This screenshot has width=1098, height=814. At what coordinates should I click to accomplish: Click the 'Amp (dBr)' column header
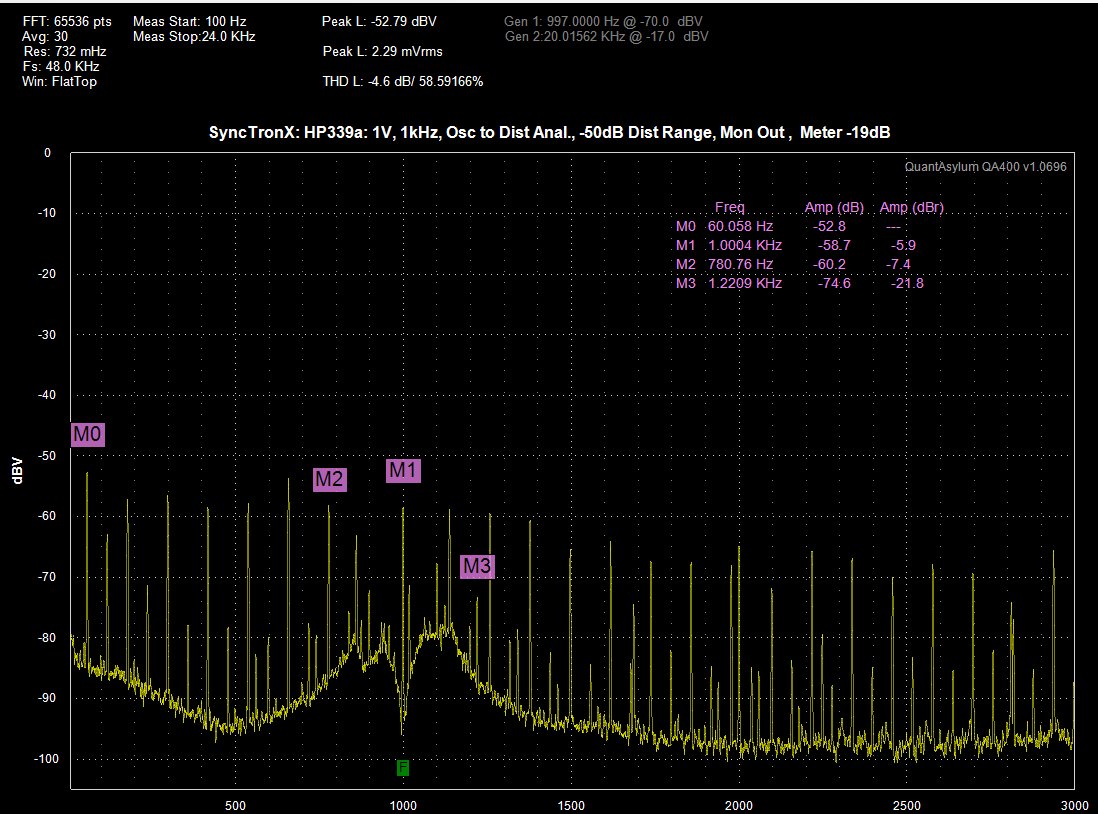pyautogui.click(x=912, y=207)
